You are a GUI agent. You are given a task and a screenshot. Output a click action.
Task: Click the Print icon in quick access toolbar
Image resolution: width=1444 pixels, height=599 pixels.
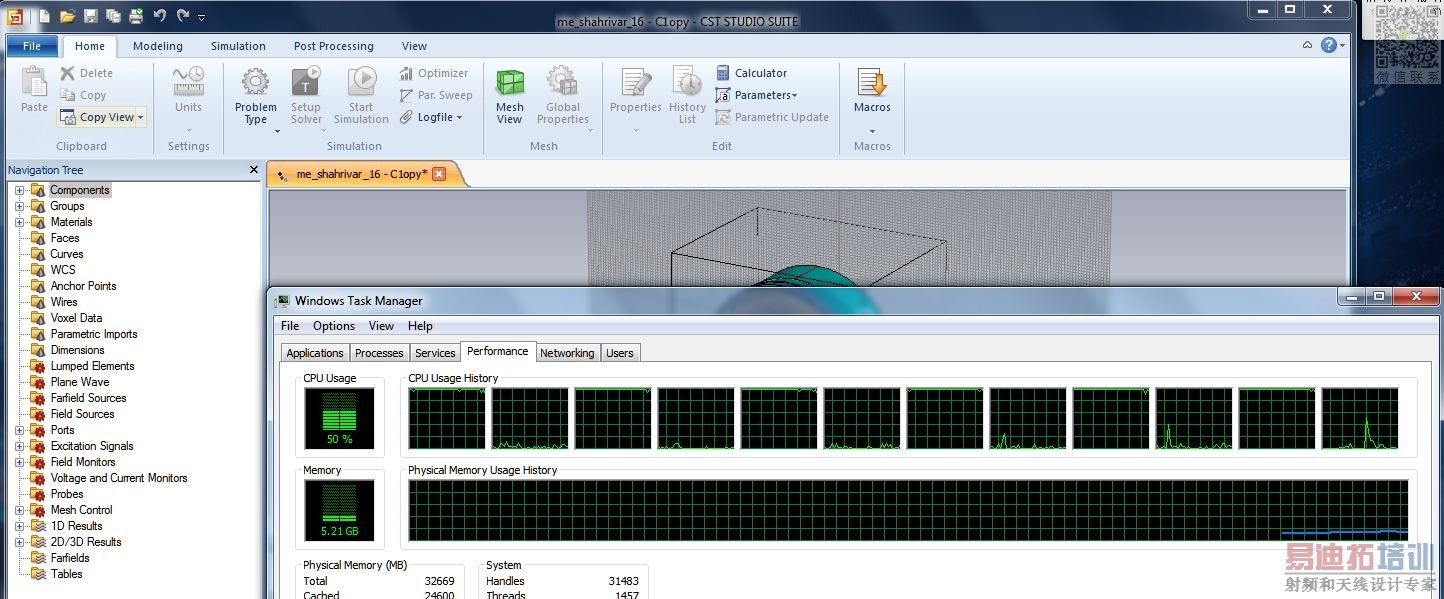(x=136, y=16)
